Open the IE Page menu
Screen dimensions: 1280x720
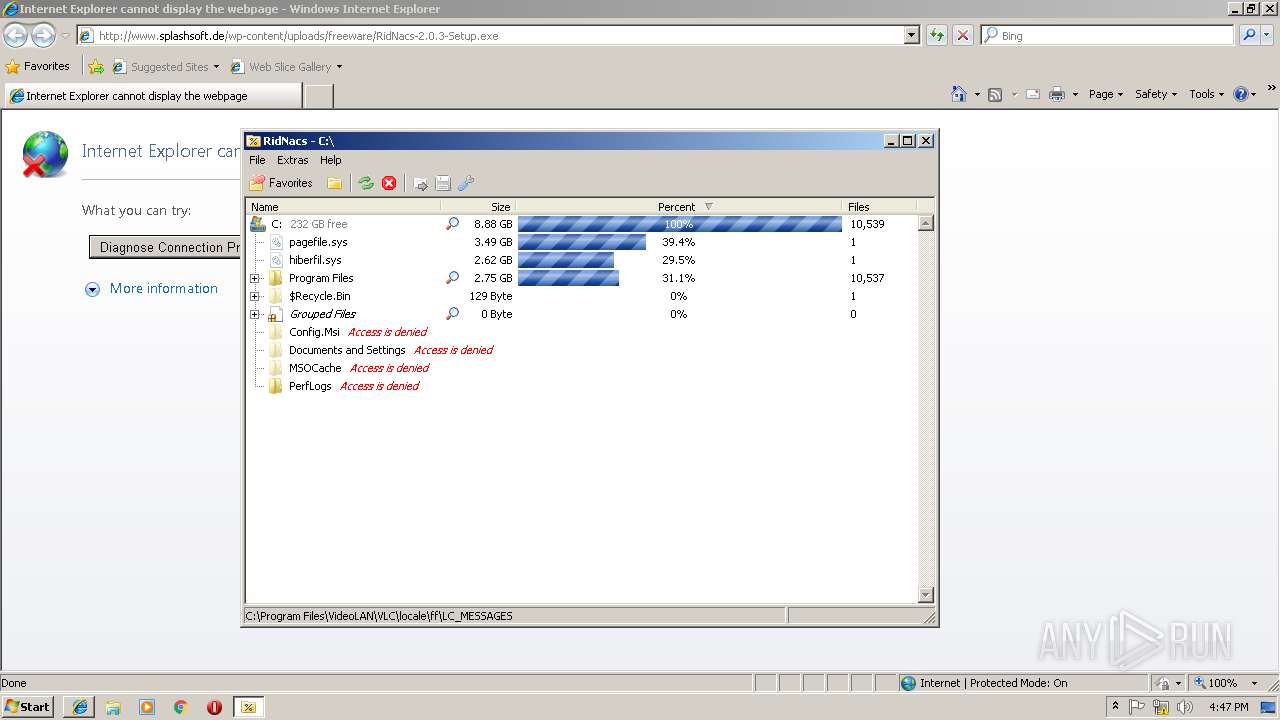(x=1106, y=94)
